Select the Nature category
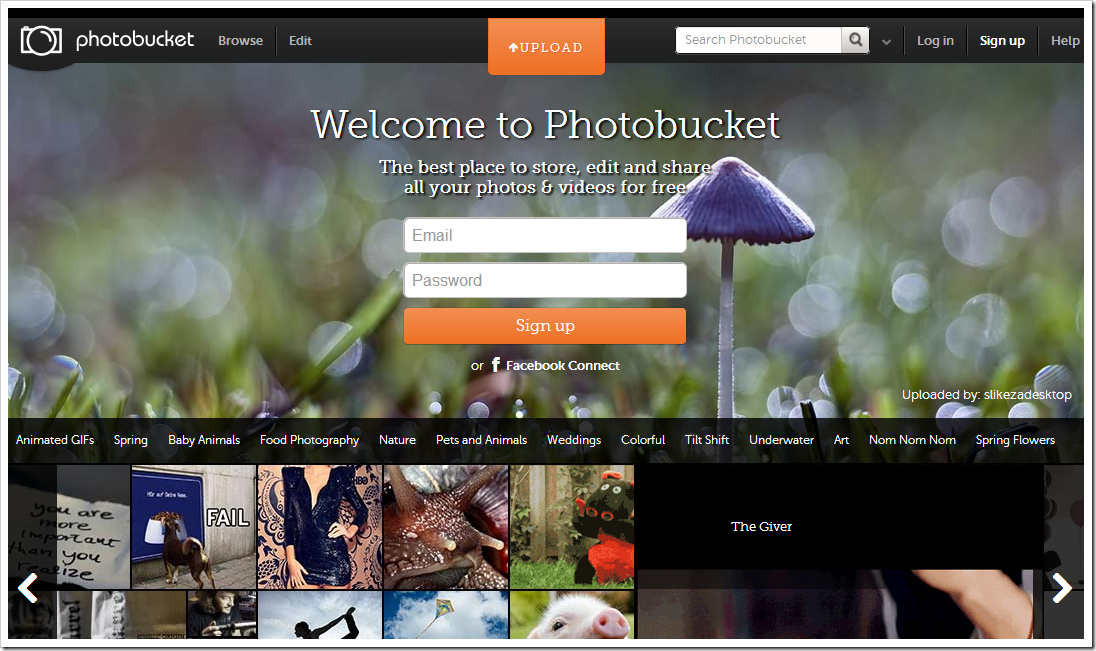 coord(398,440)
